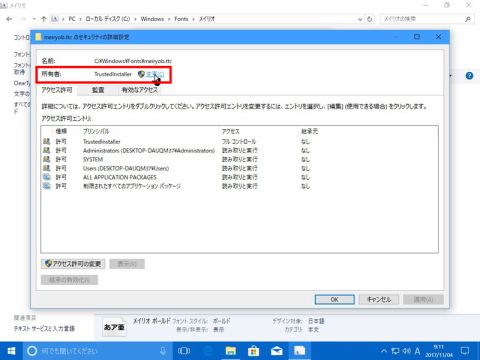Click the メイリオ ボールド font preview thumbnail
Screen dimensions: 480x360
tap(114, 327)
